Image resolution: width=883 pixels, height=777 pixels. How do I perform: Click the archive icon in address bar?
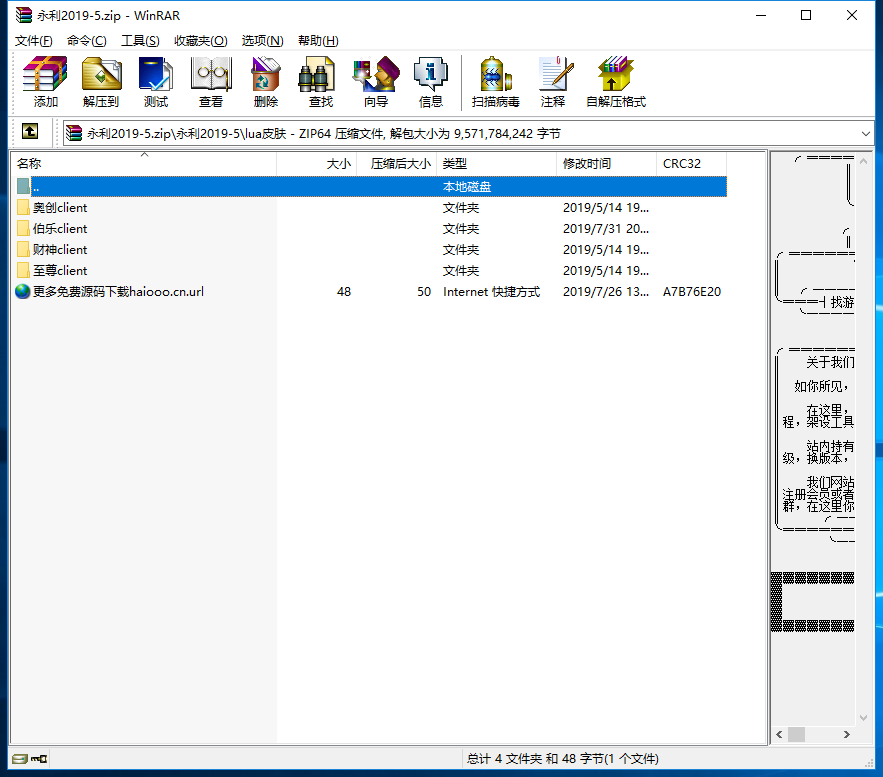[74, 133]
